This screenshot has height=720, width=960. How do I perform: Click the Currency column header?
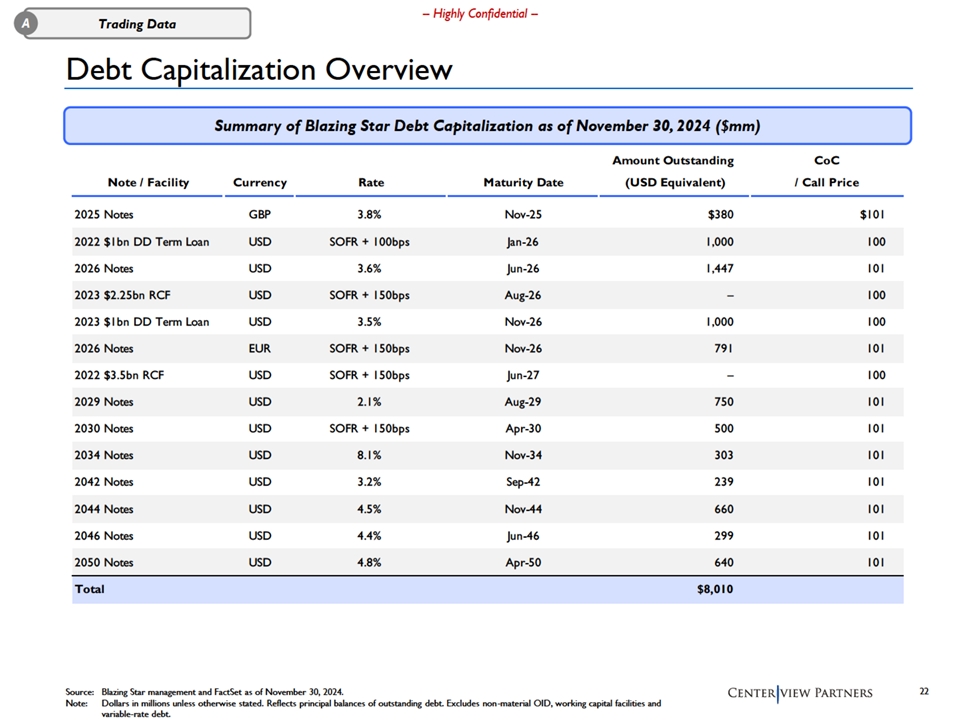260,182
